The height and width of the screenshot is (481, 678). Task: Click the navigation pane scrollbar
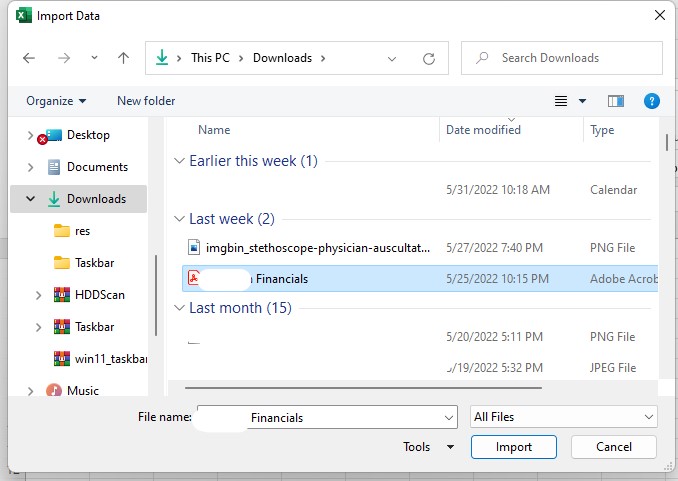156,295
